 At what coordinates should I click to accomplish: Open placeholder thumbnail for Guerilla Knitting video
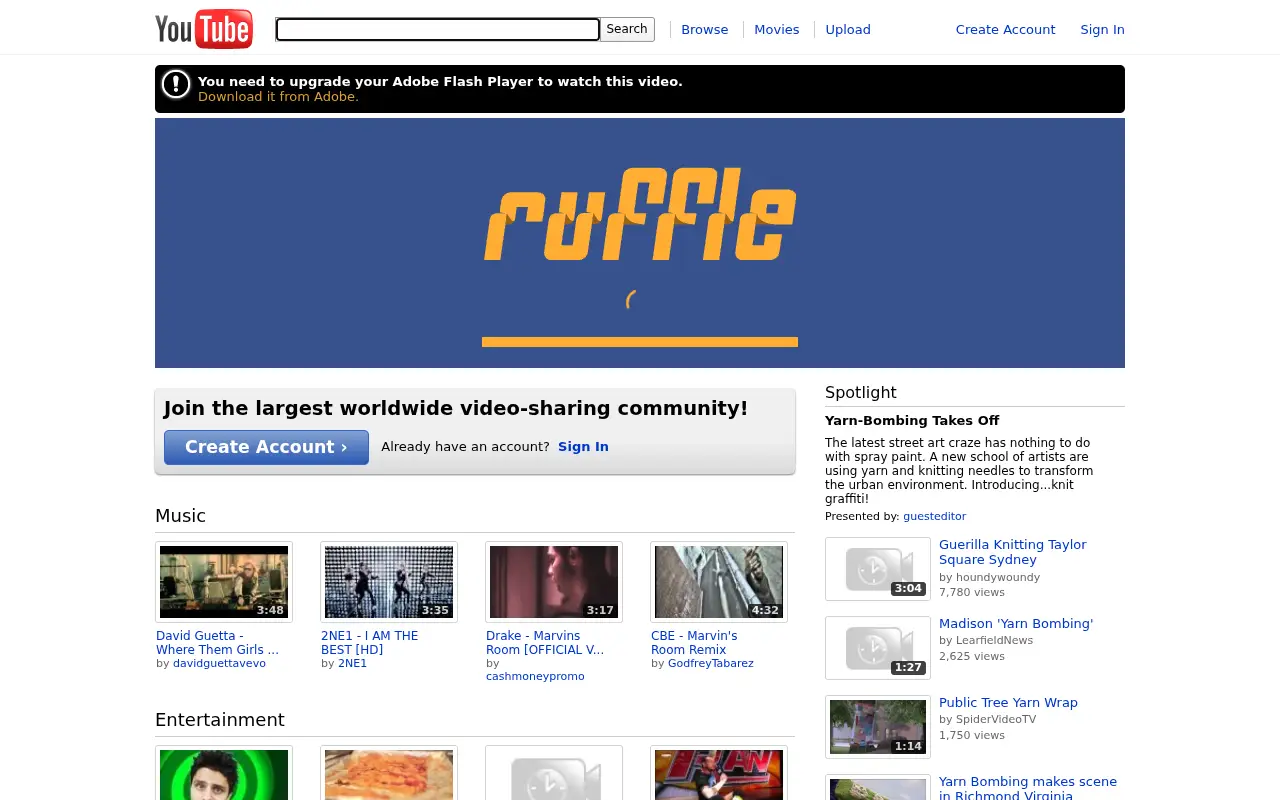878,569
